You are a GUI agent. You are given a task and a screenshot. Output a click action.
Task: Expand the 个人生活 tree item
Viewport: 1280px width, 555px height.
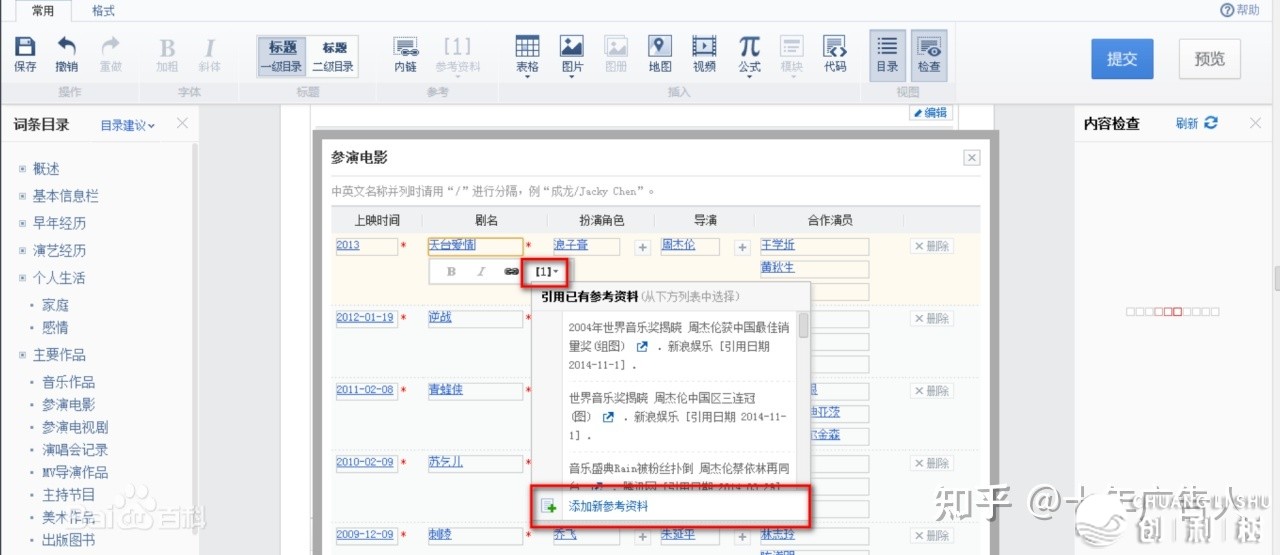(x=22, y=278)
